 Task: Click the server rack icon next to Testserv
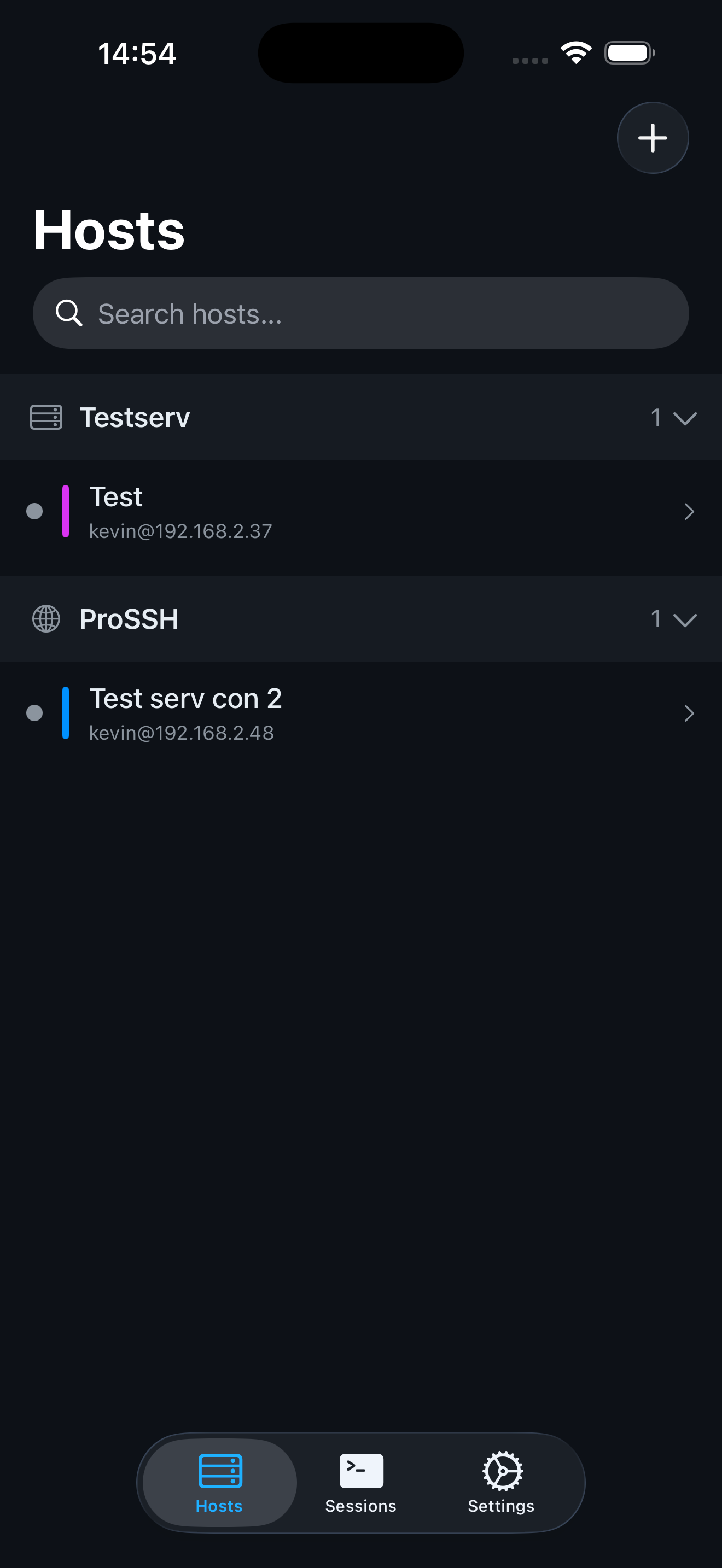coord(46,418)
